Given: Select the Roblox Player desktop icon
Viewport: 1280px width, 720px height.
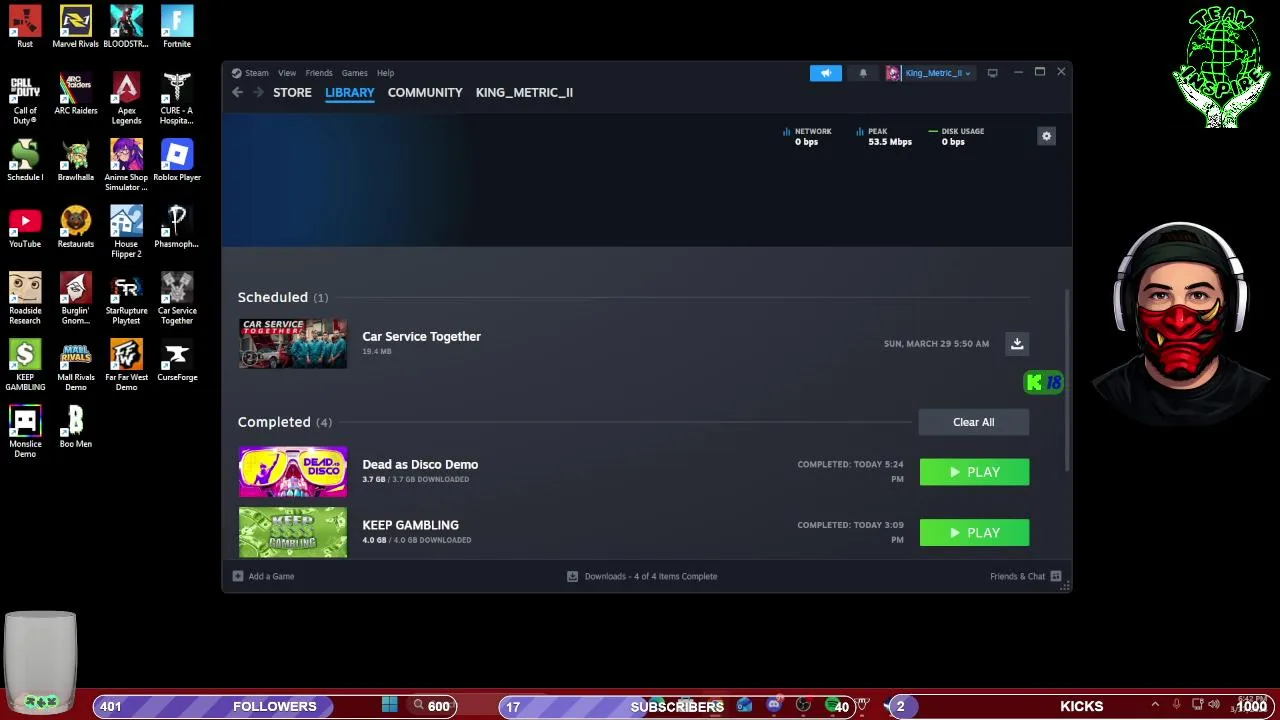Looking at the screenshot, I should tap(177, 160).
